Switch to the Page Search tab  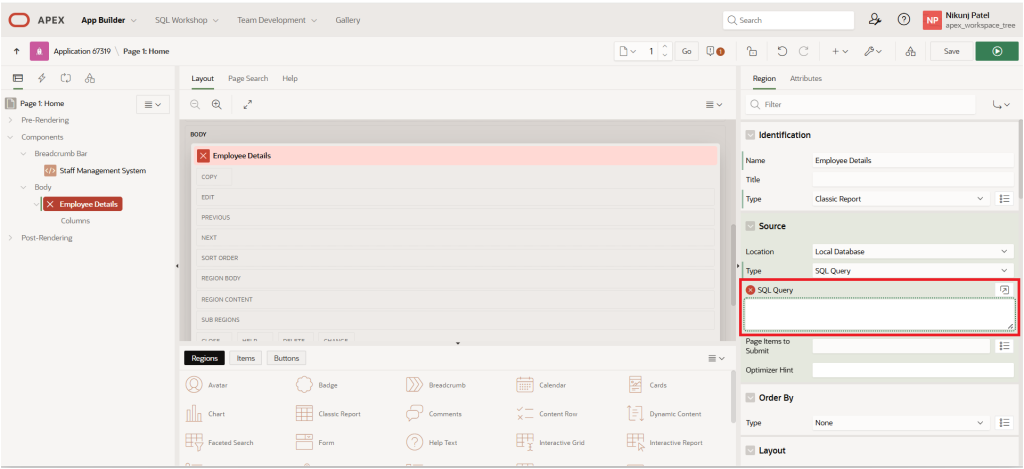click(x=248, y=78)
